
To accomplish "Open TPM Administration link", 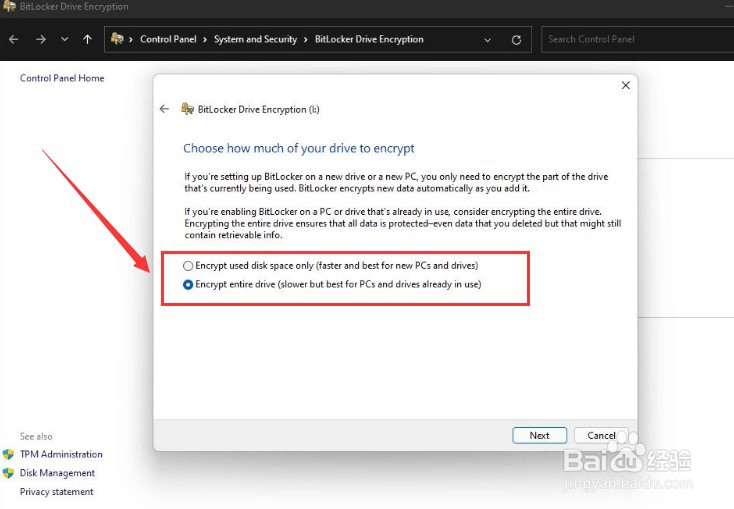I will pyautogui.click(x=61, y=454).
